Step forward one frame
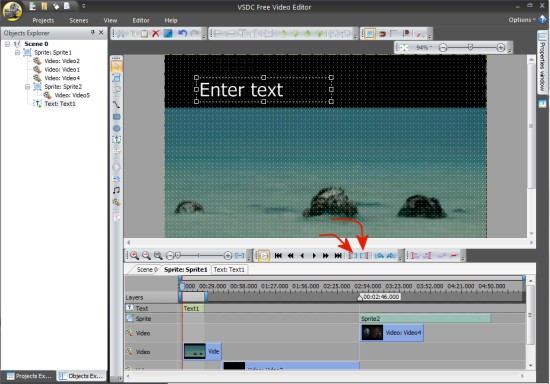The image size is (550, 384). pos(314,256)
